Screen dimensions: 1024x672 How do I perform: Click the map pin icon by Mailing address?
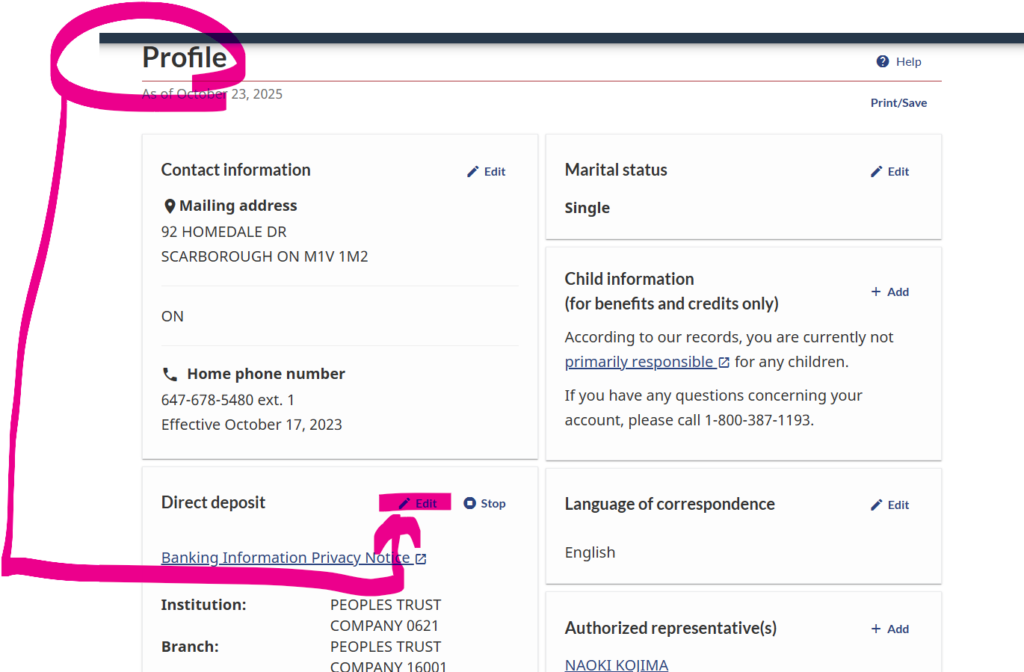coord(169,206)
